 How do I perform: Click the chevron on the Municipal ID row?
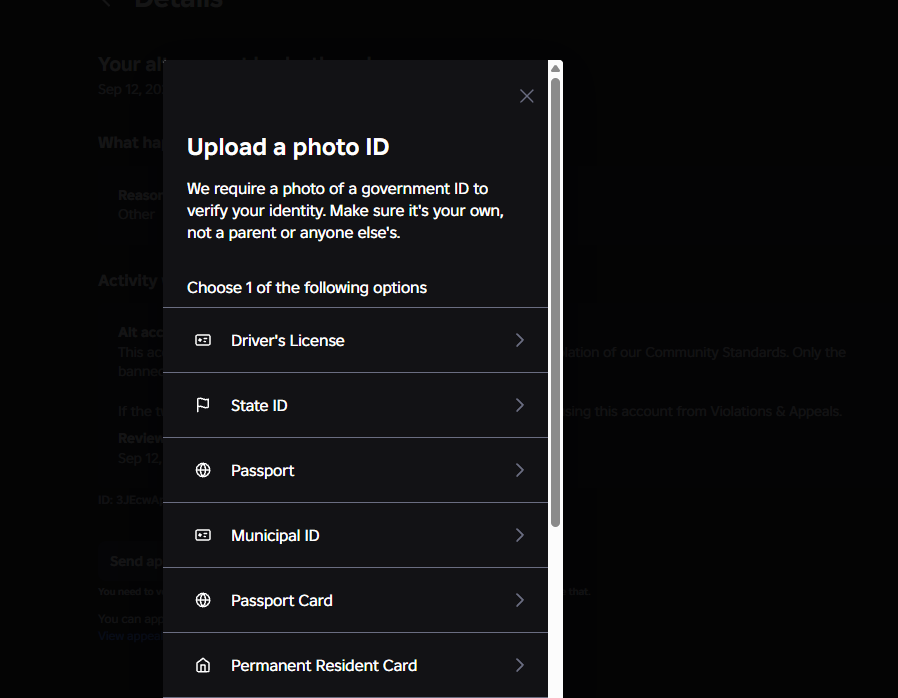(x=519, y=535)
